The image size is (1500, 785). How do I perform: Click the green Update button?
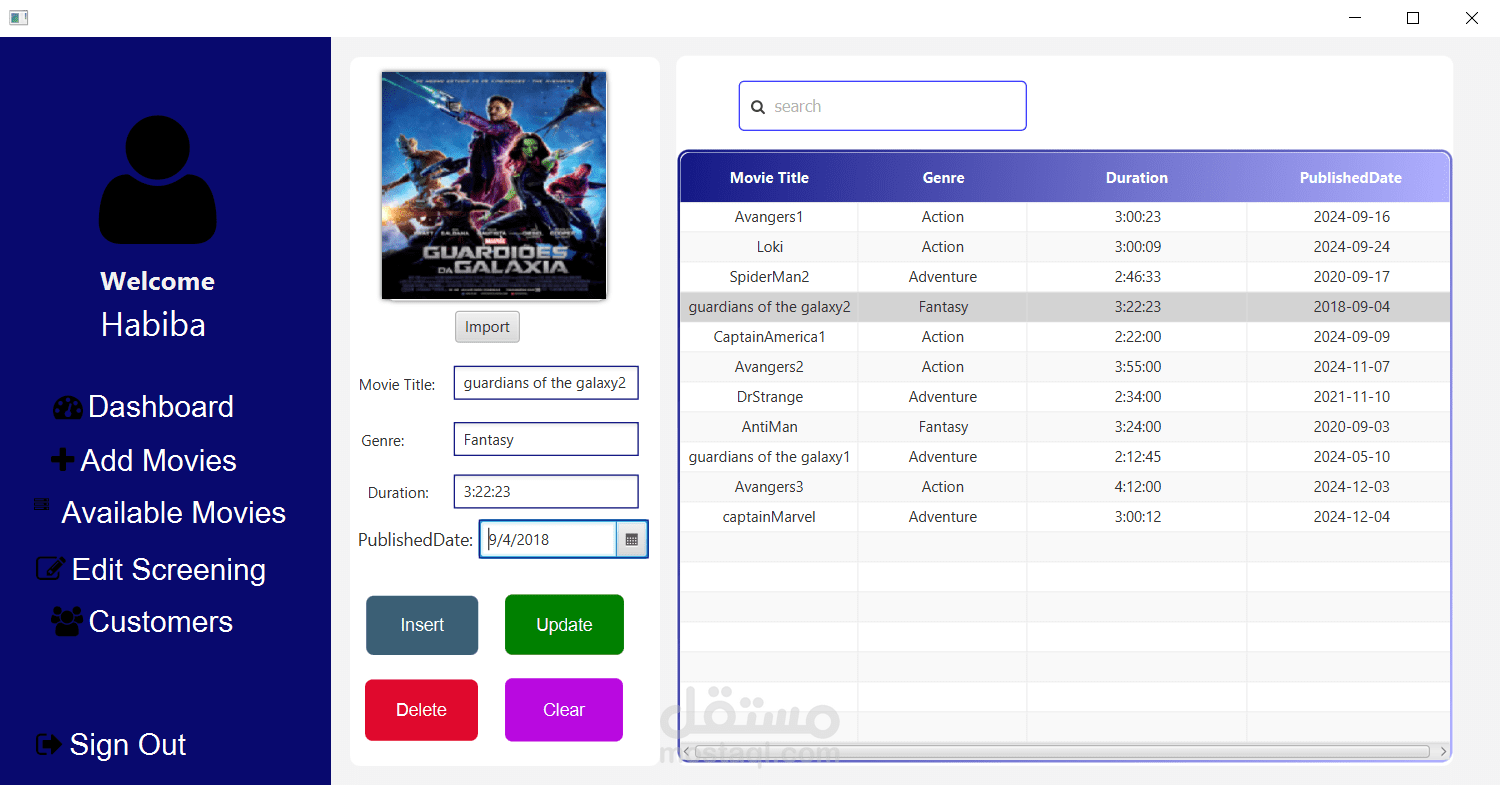click(x=564, y=624)
